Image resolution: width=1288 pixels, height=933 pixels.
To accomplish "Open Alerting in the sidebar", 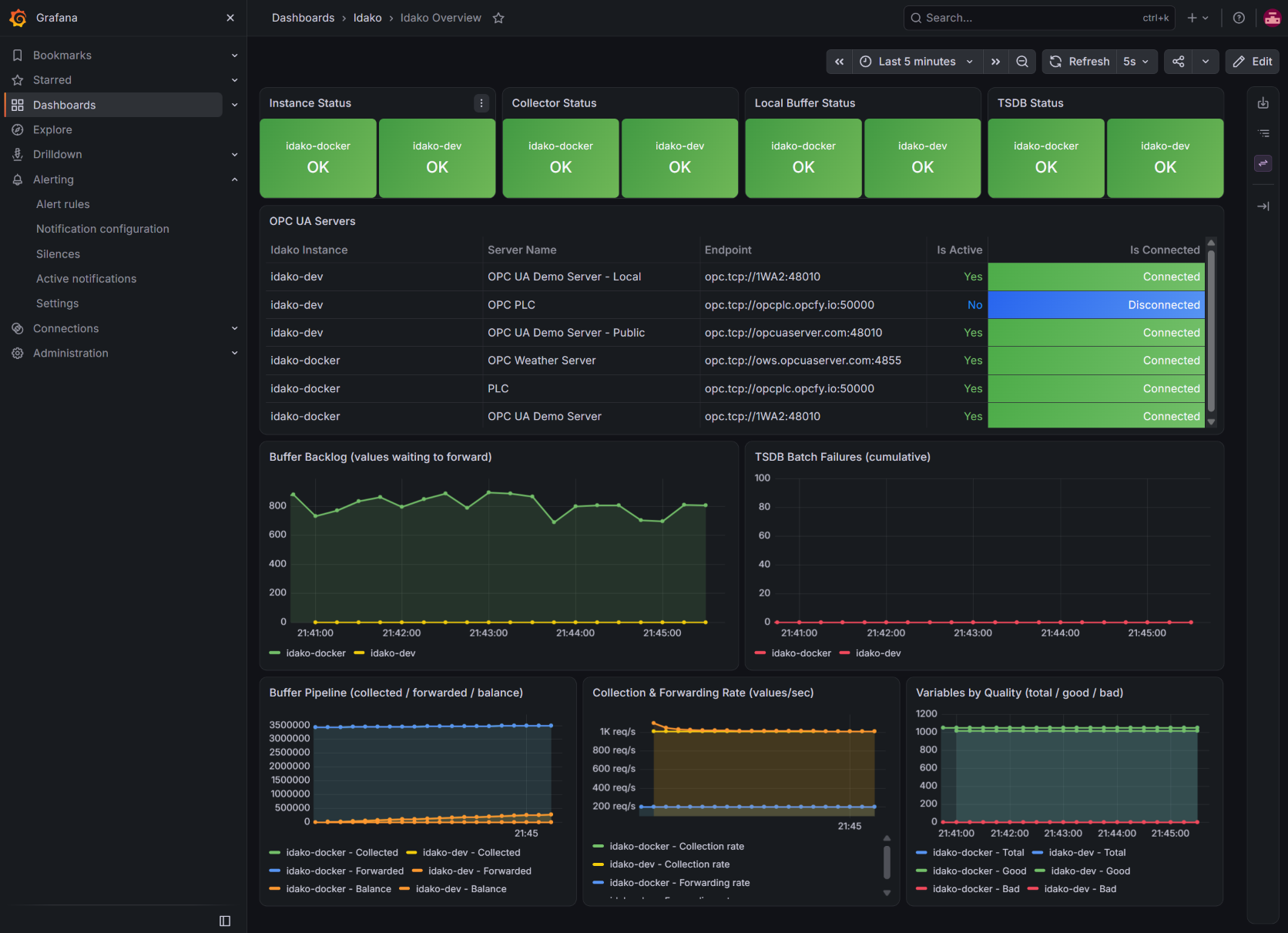I will point(53,180).
